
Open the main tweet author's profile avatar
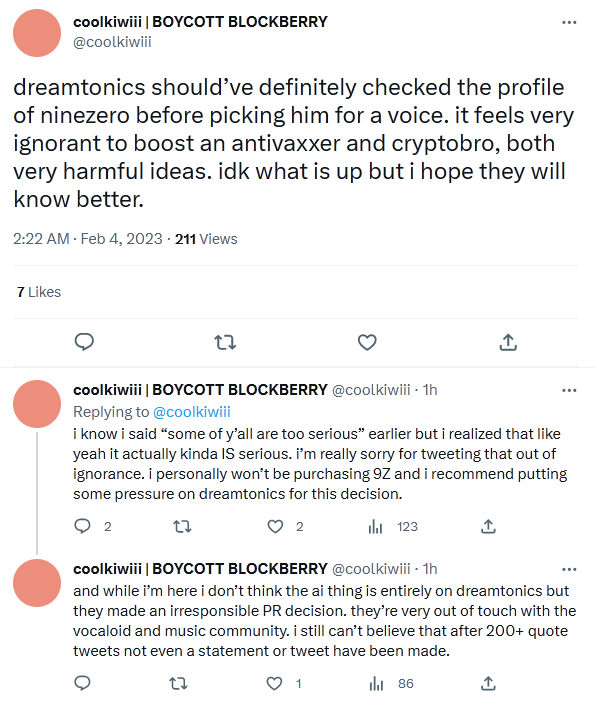click(x=37, y=33)
